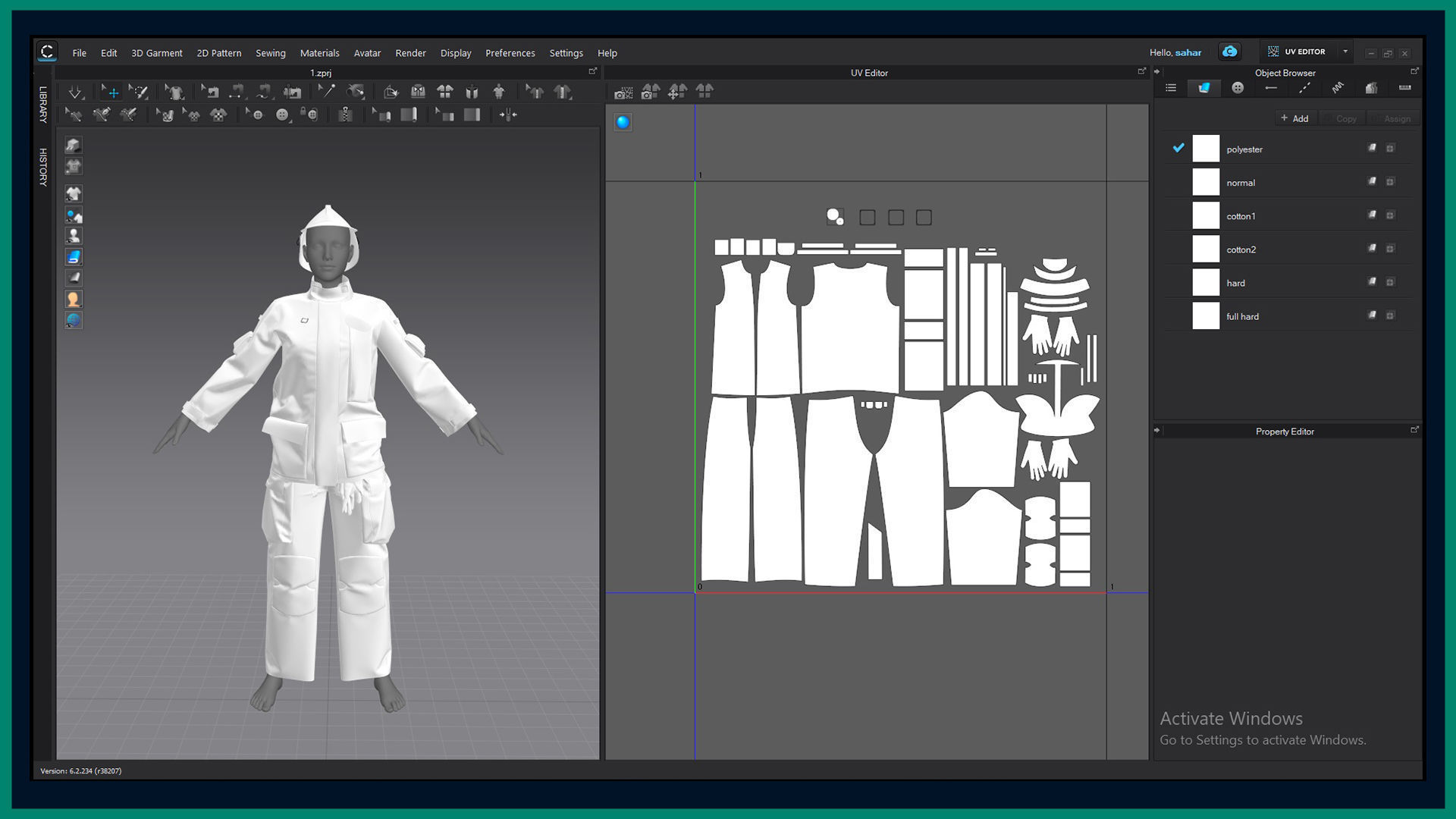
Task: Open the vertical LIBRARY tab
Action: (43, 105)
